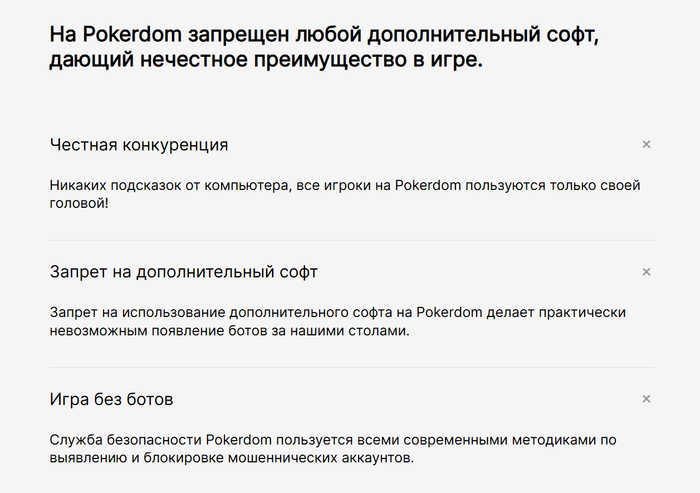
Task: Collapse the "Честная конкуренция" section via its × icon
Action: point(646,145)
